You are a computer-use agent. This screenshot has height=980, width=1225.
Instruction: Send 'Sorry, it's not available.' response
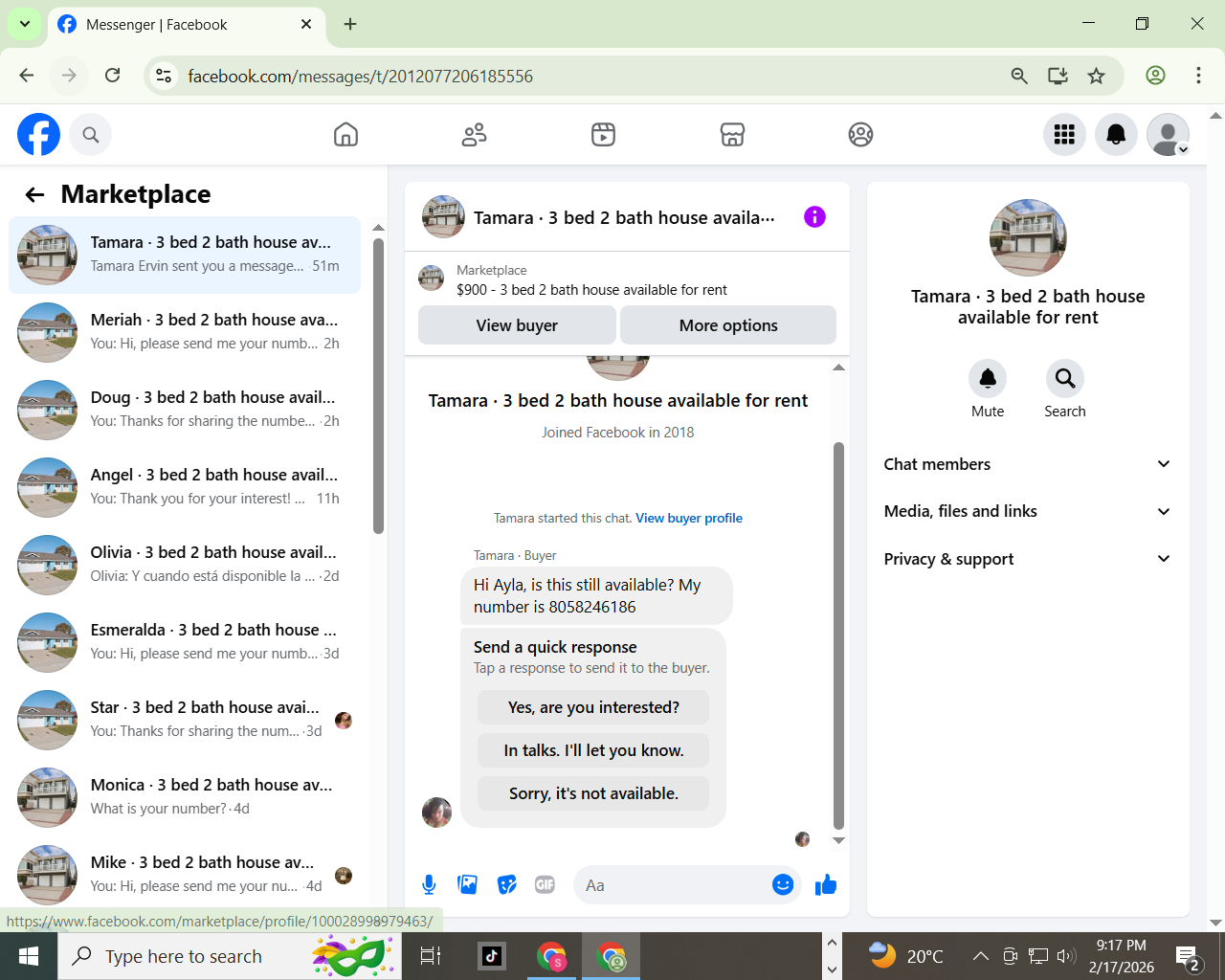(593, 793)
